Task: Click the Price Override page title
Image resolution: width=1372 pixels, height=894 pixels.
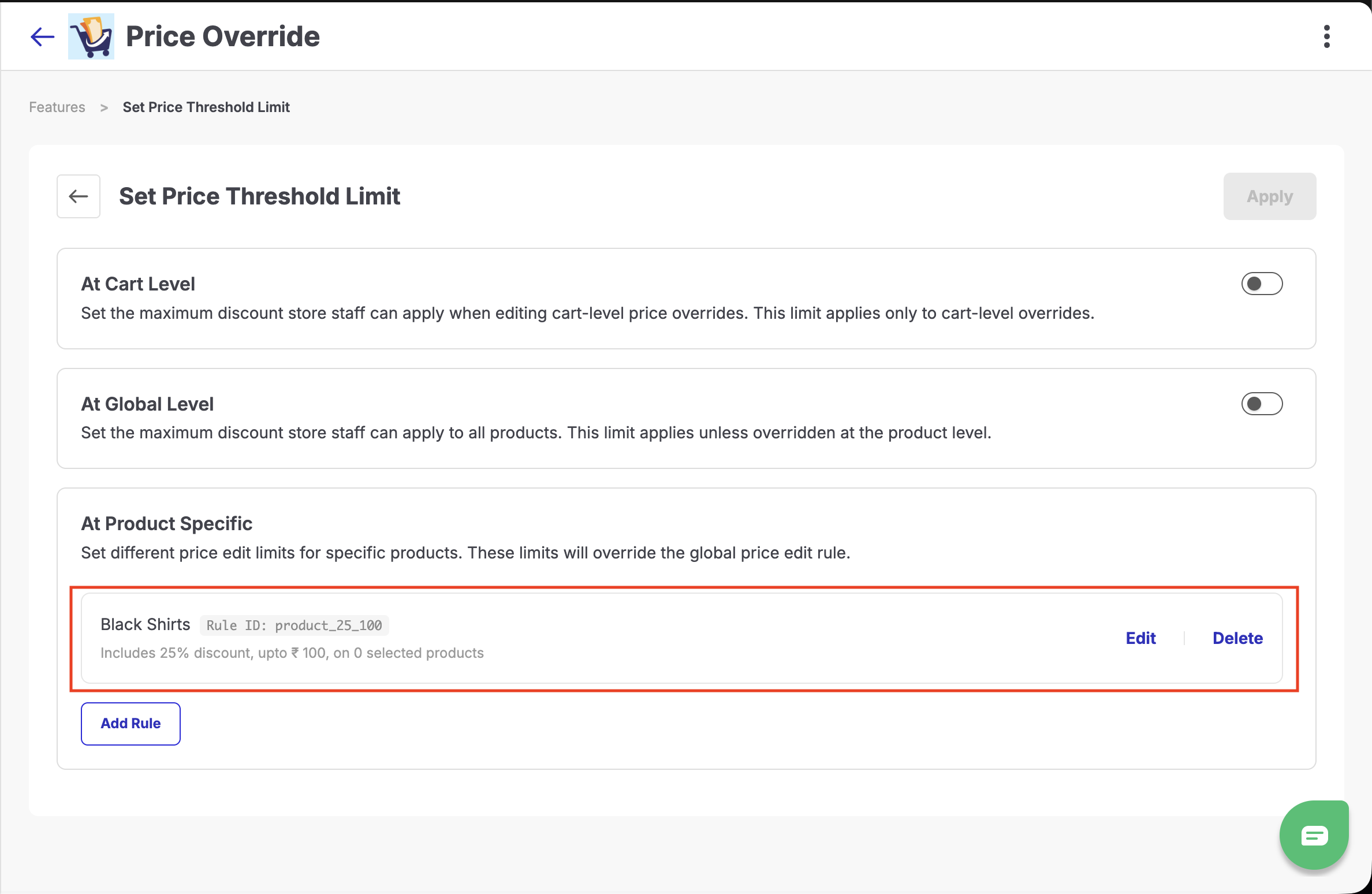Action: [x=223, y=36]
